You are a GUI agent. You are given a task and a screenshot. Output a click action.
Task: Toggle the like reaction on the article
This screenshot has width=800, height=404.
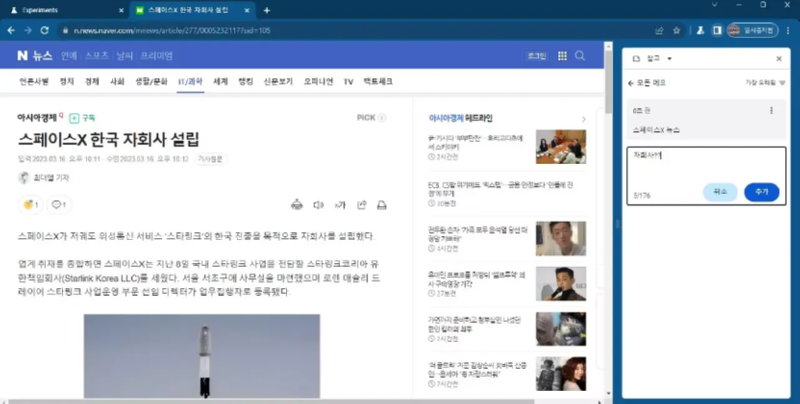[x=30, y=205]
